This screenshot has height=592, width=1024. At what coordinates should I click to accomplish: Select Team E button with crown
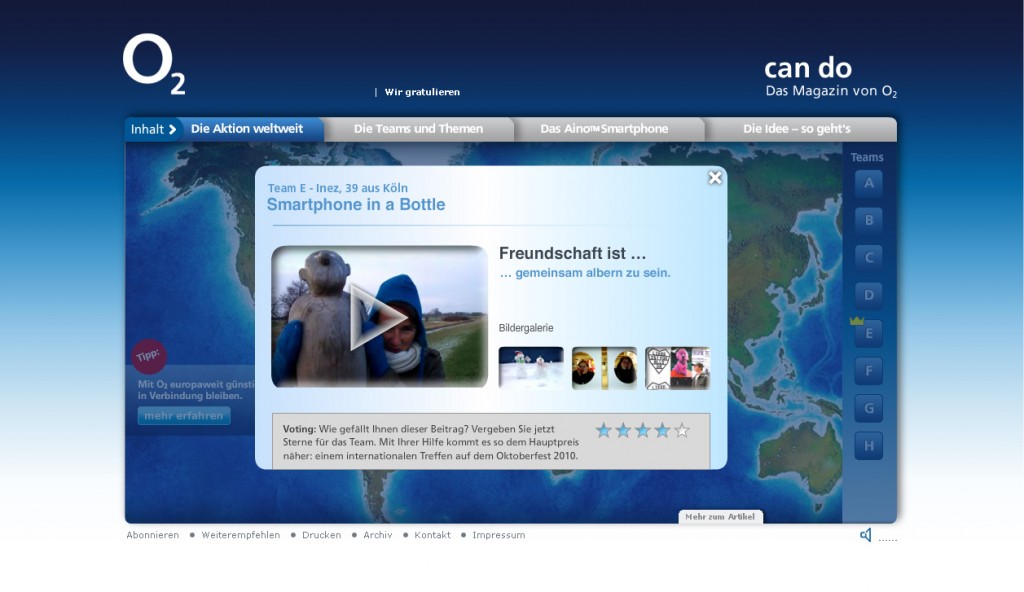(869, 333)
